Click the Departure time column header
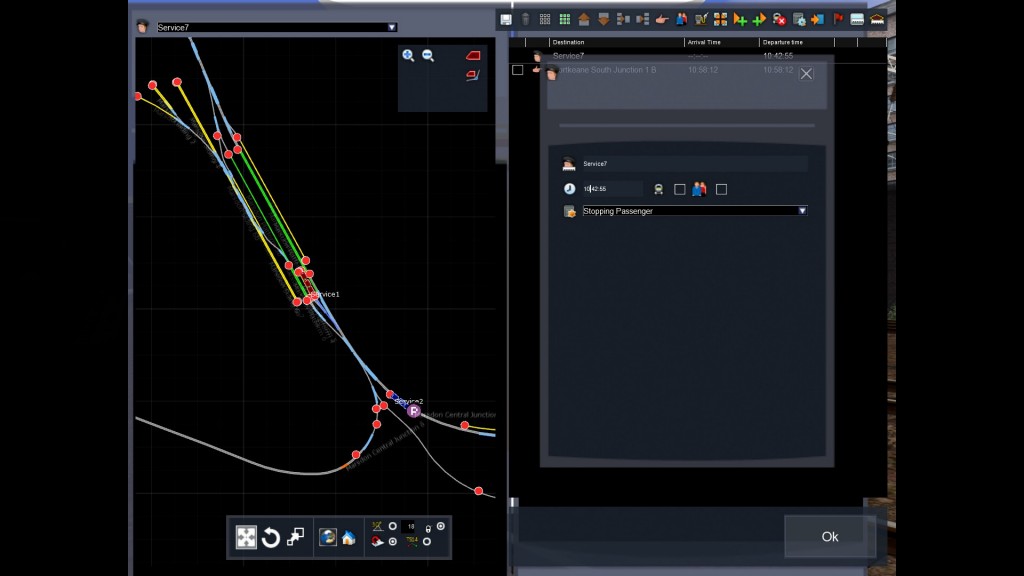The width and height of the screenshot is (1024, 576). (x=785, y=42)
